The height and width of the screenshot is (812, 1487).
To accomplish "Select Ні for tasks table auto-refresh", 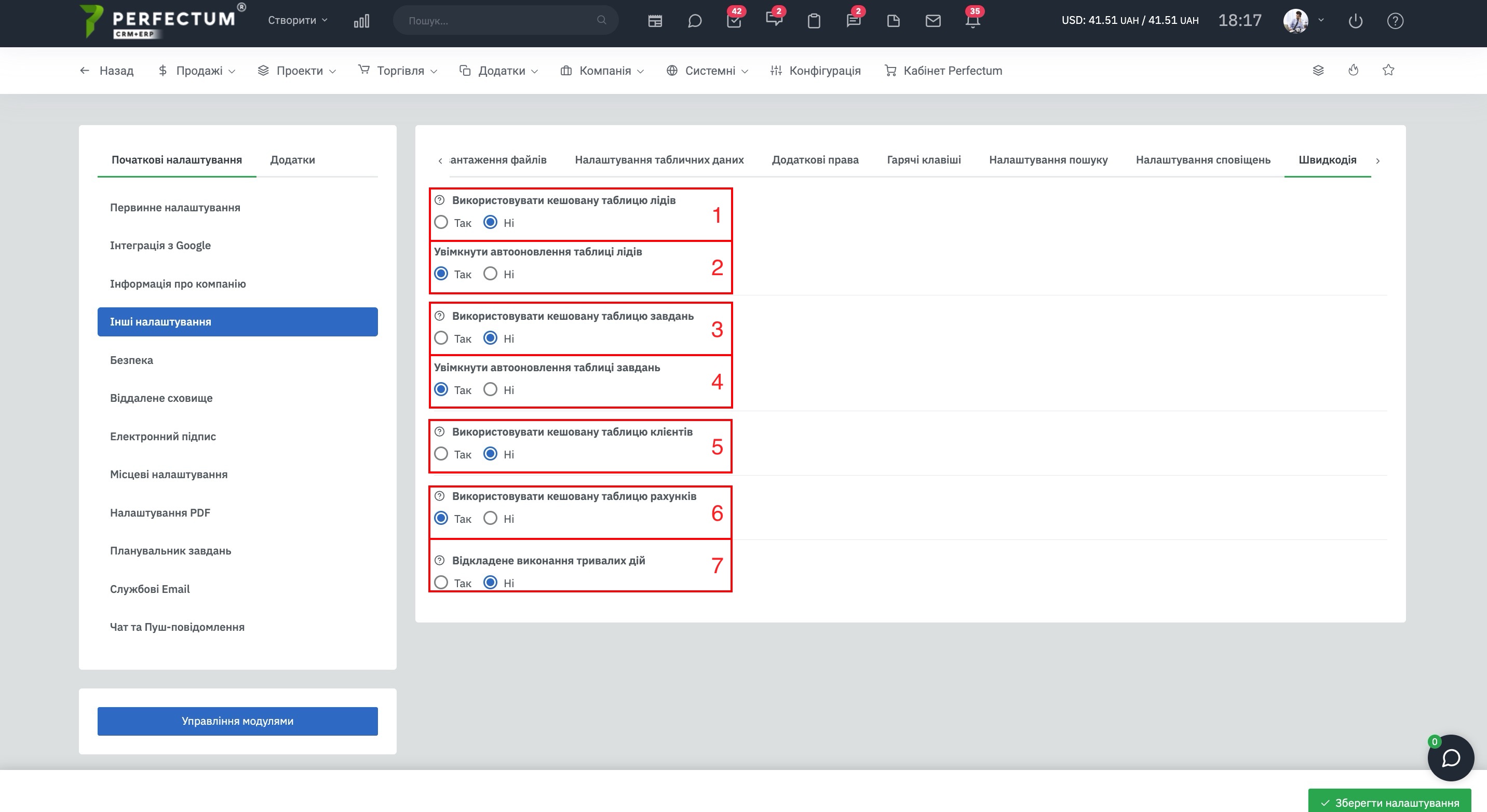I will coord(490,389).
